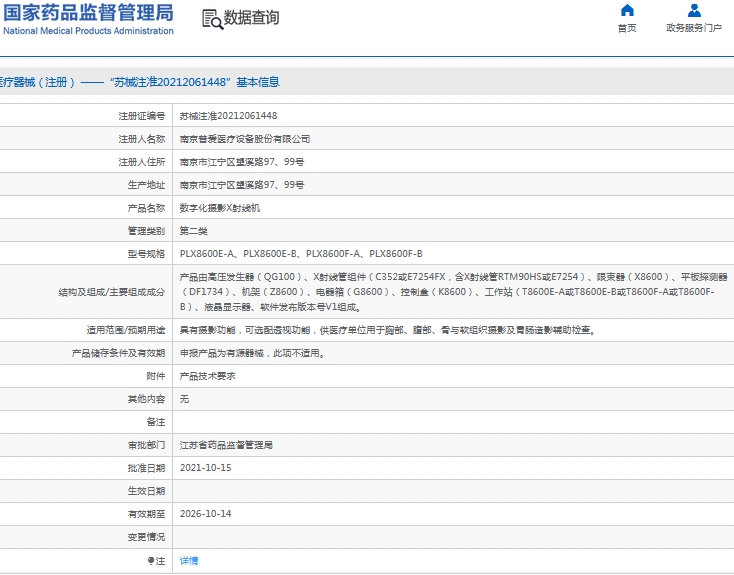Viewport: 734px width, 575px height.
Task: Select the 数据查询 heading text
Action: tap(251, 18)
